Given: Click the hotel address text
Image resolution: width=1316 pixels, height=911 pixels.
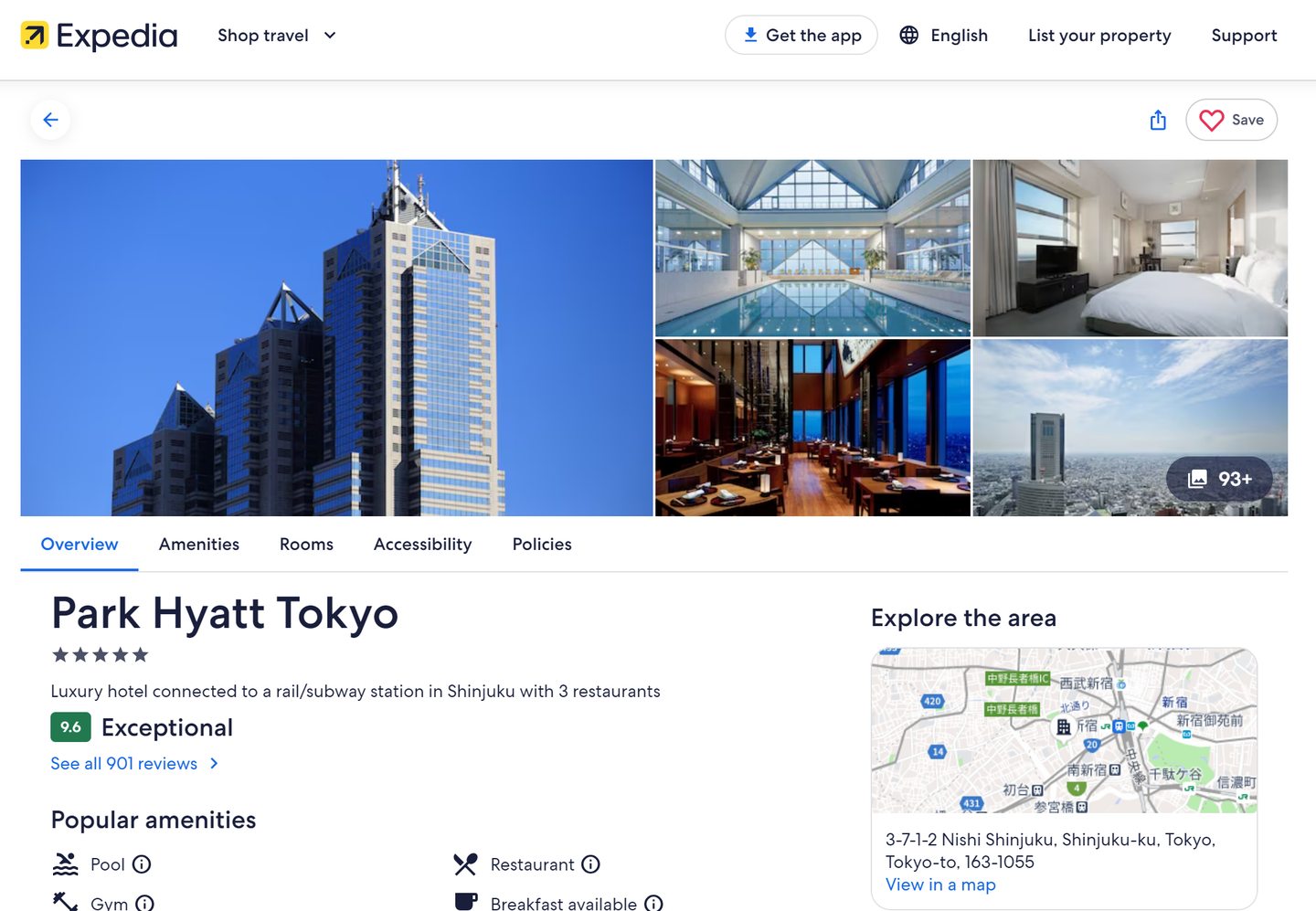Looking at the screenshot, I should pos(1051,851).
